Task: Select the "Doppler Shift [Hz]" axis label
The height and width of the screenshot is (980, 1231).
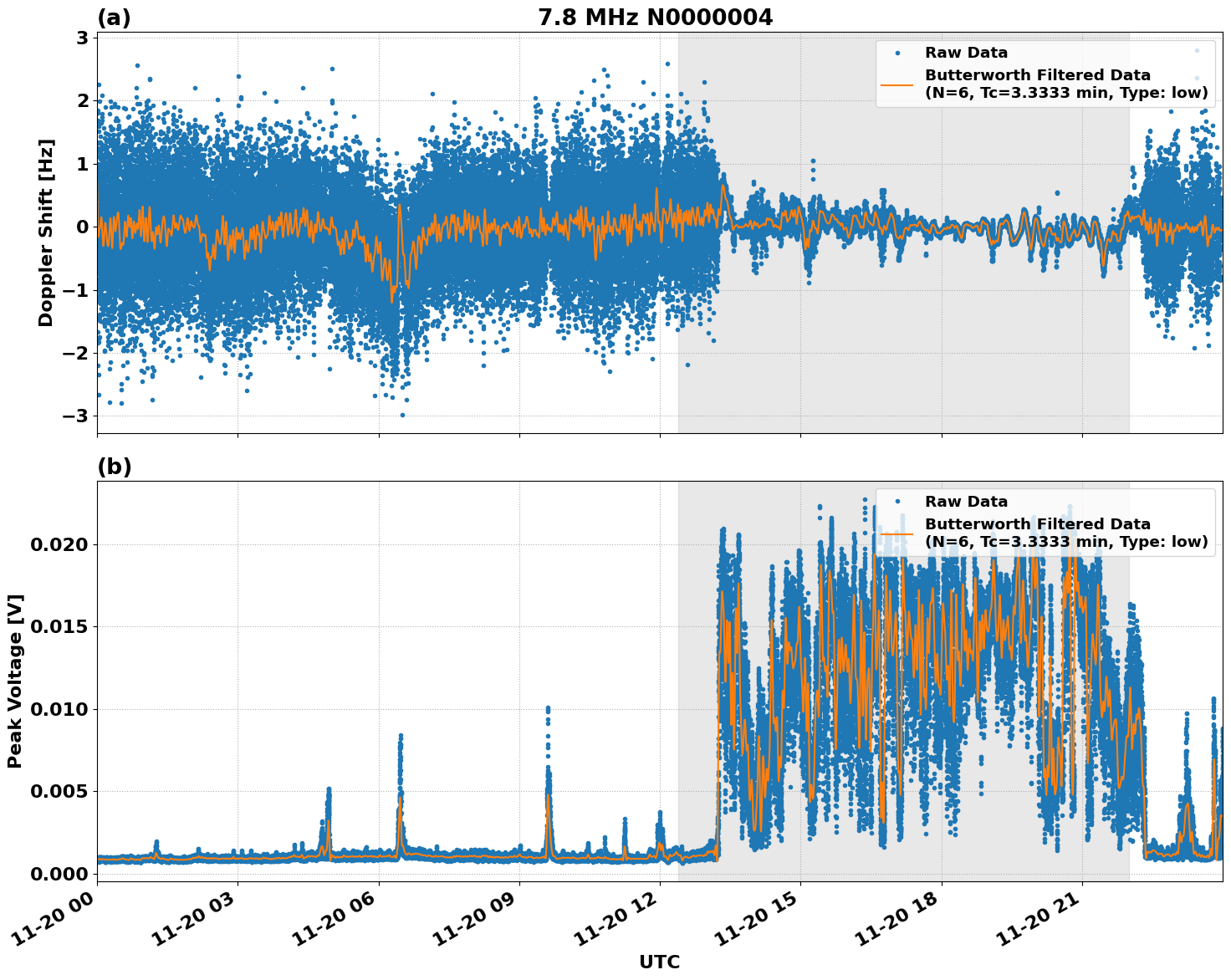Action: click(x=46, y=232)
